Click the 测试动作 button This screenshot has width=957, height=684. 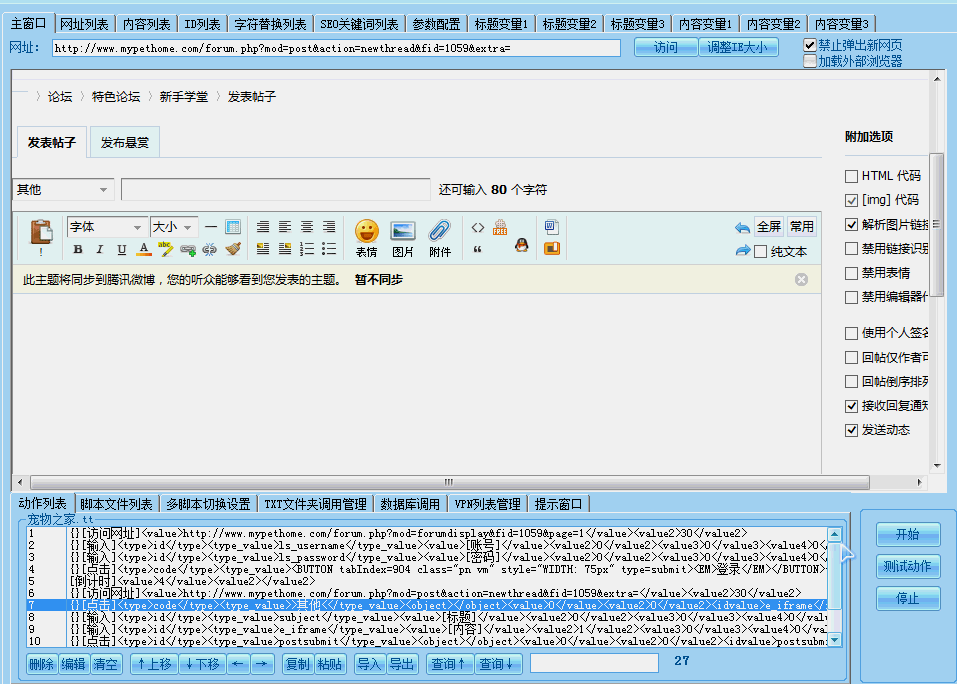pos(908,566)
